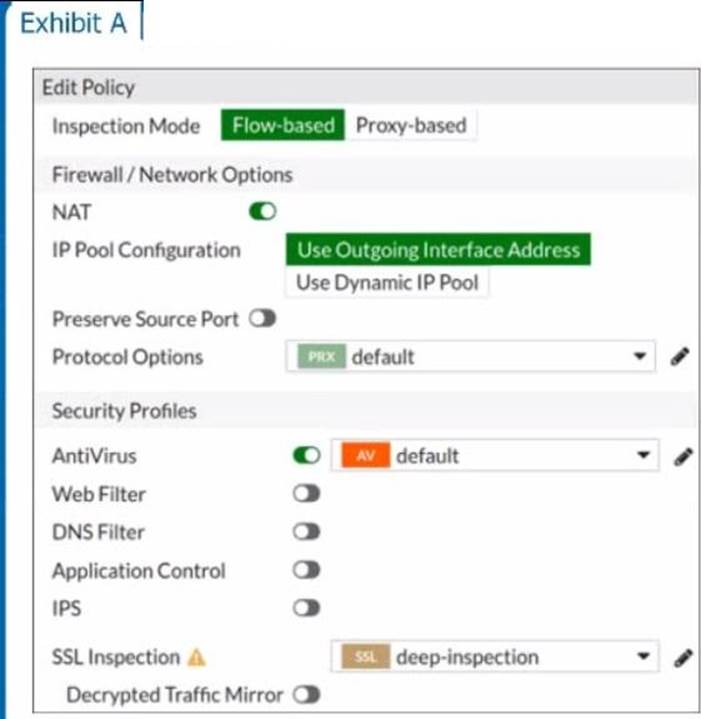This screenshot has width=701, height=719.
Task: Turn on Decrypted Traffic Mirror switch
Action: coord(307,694)
